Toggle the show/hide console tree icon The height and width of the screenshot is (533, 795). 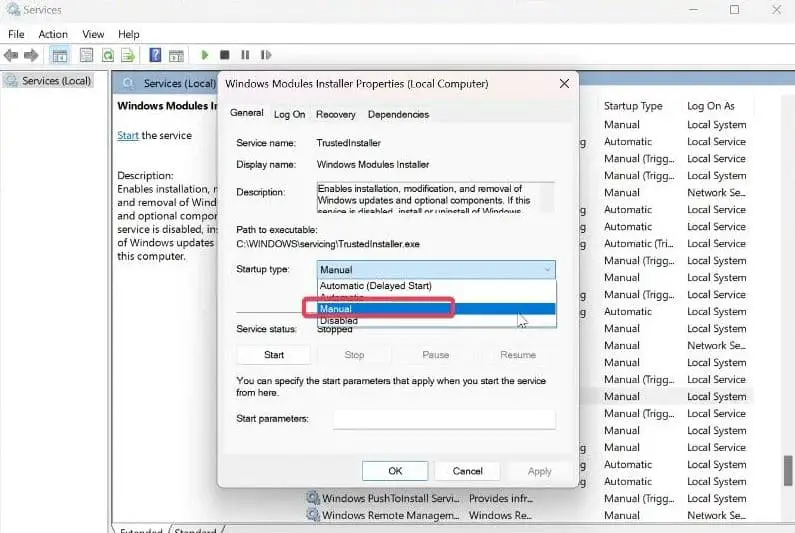[x=60, y=55]
